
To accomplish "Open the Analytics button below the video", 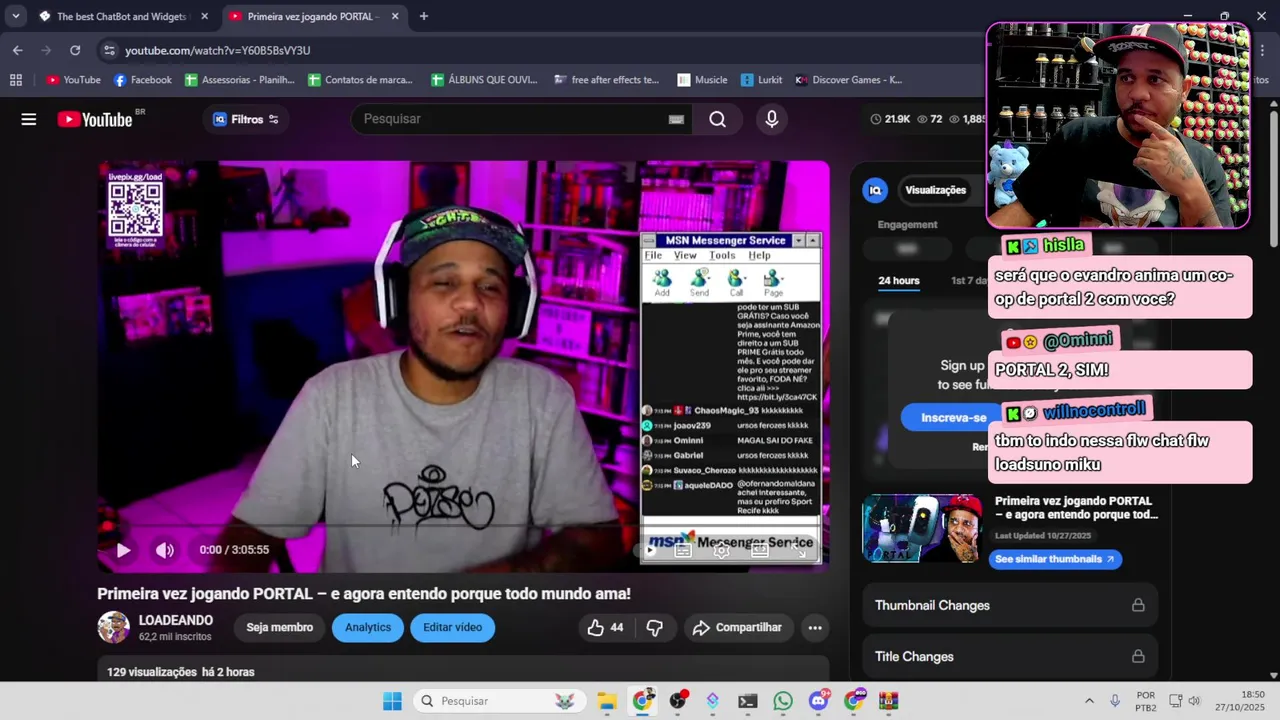I will coord(368,627).
